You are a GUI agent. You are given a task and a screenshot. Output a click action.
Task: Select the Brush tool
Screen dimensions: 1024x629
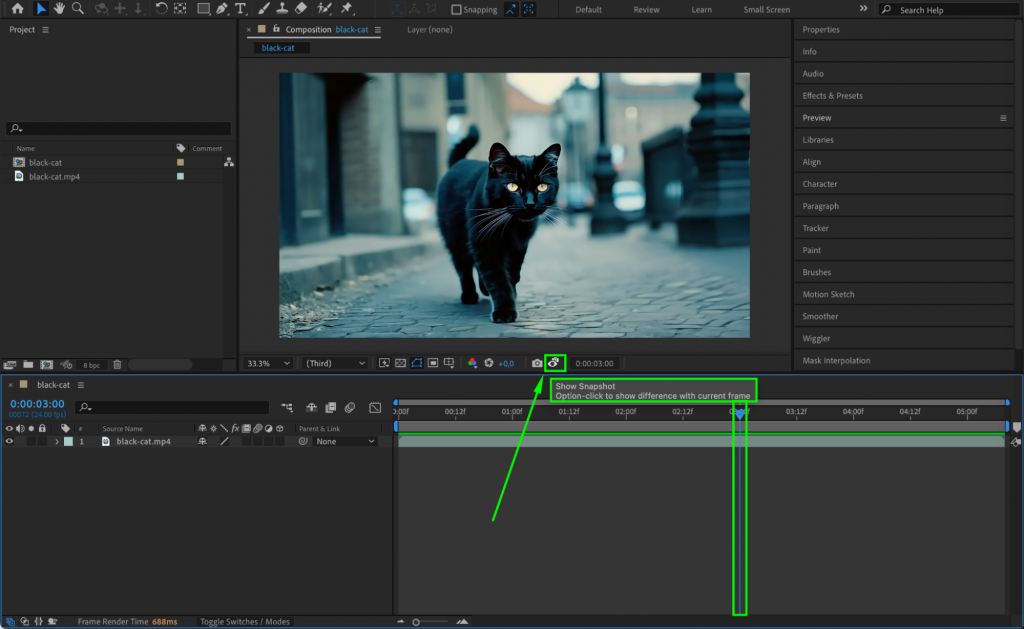(x=262, y=9)
